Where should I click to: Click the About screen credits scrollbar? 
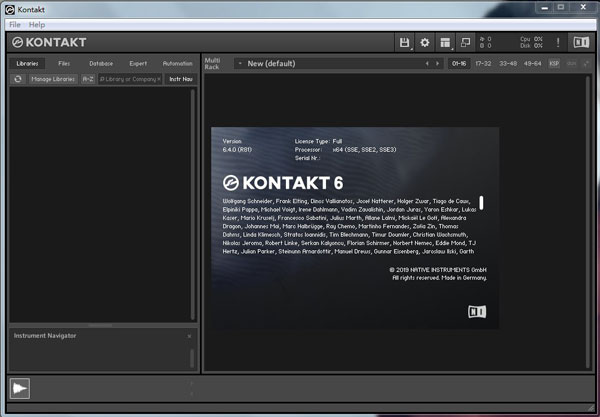[x=481, y=202]
